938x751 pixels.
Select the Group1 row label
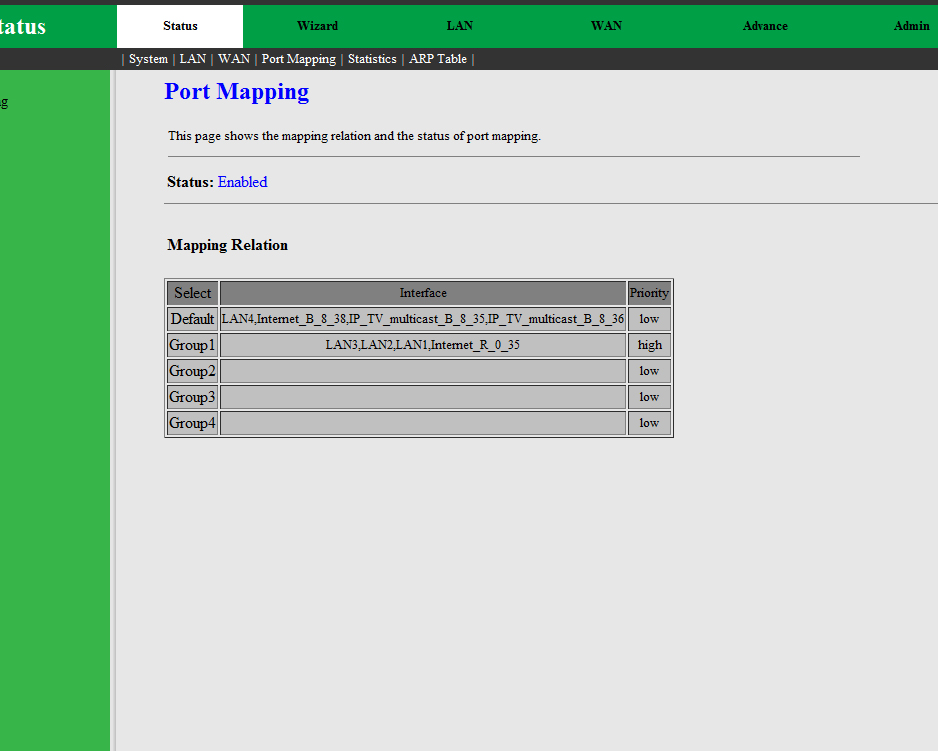pos(192,345)
